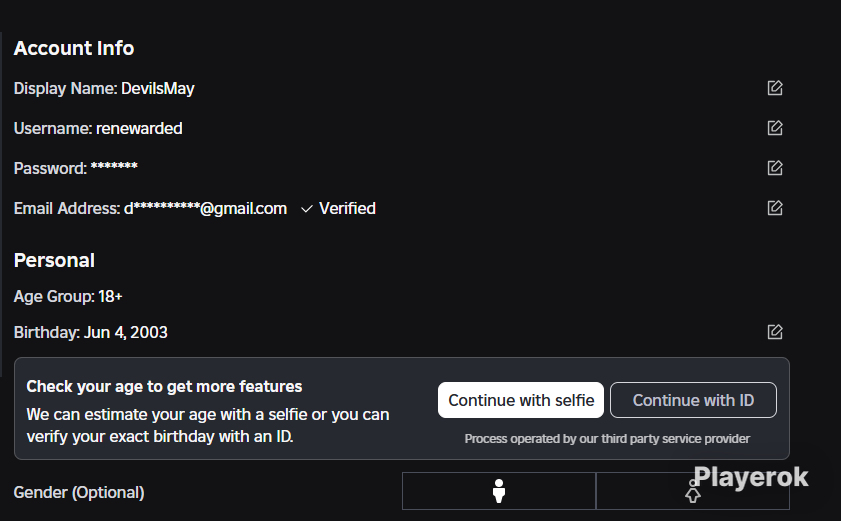This screenshot has height=521, width=841.
Task: Click the Personal section heading
Action: [54, 260]
